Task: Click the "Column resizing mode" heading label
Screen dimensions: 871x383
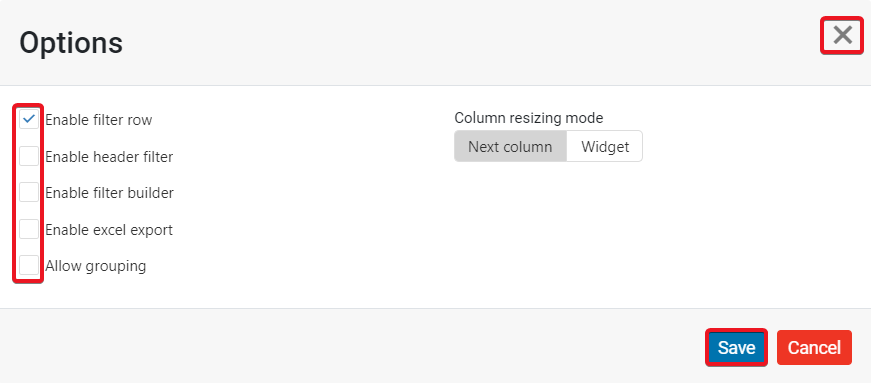Action: click(x=528, y=118)
